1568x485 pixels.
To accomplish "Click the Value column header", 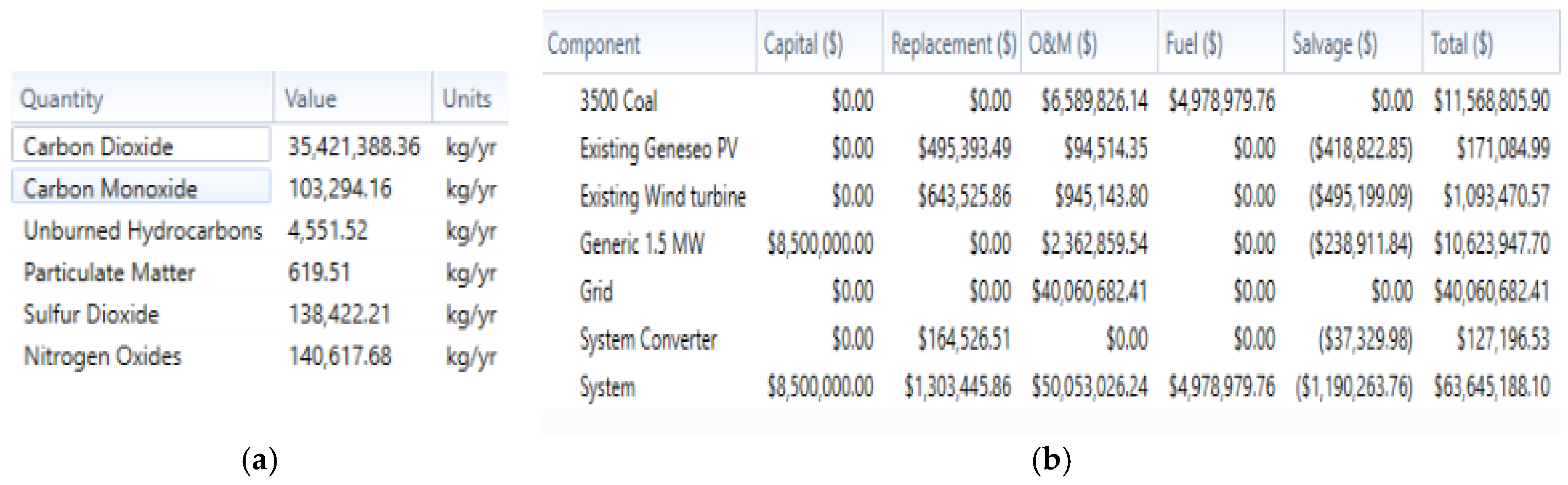I will tap(311, 98).
